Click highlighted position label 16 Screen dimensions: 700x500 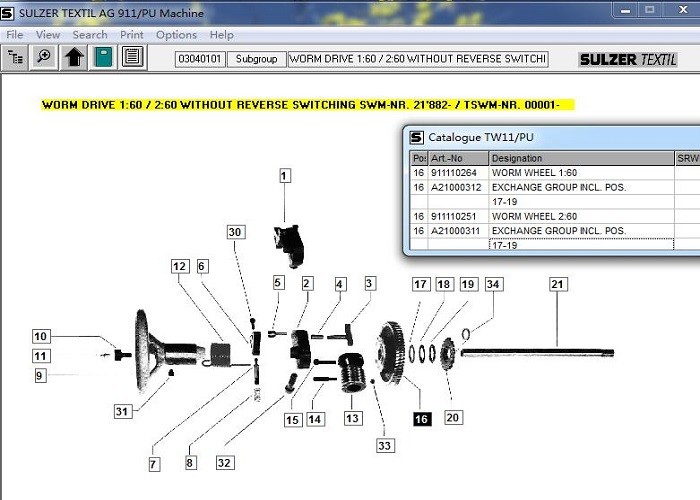click(x=422, y=419)
